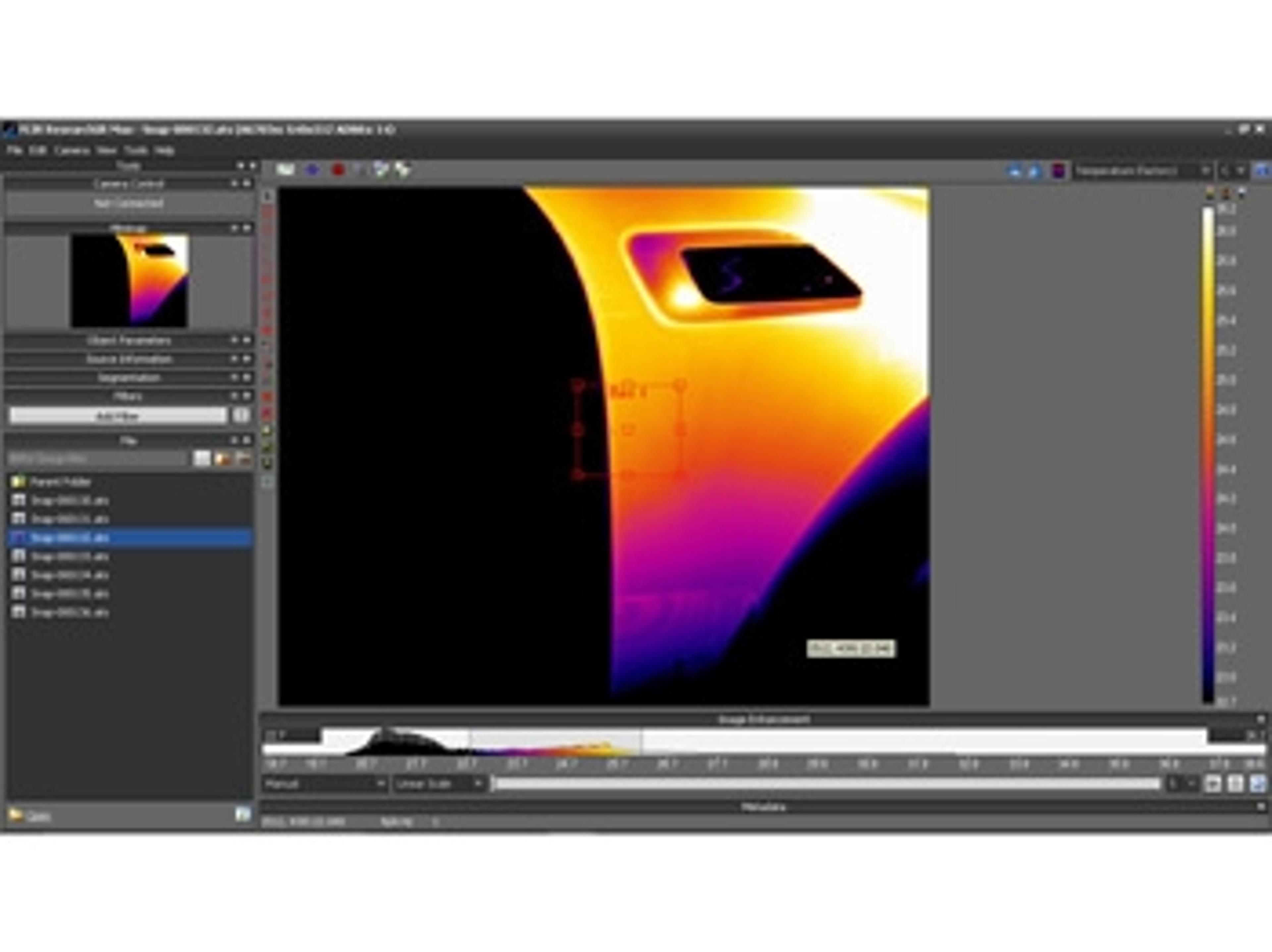This screenshot has width=1272, height=952.
Task: Open the Linear Scale dropdown
Action: point(439,783)
